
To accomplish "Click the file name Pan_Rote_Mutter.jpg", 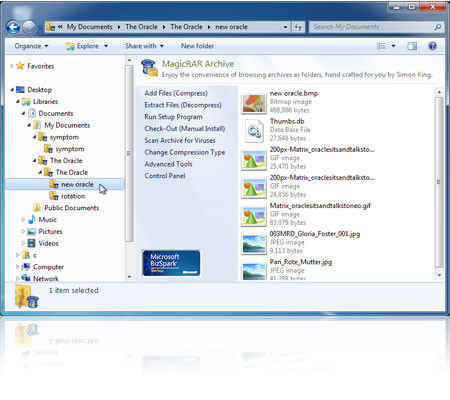I will 301,262.
